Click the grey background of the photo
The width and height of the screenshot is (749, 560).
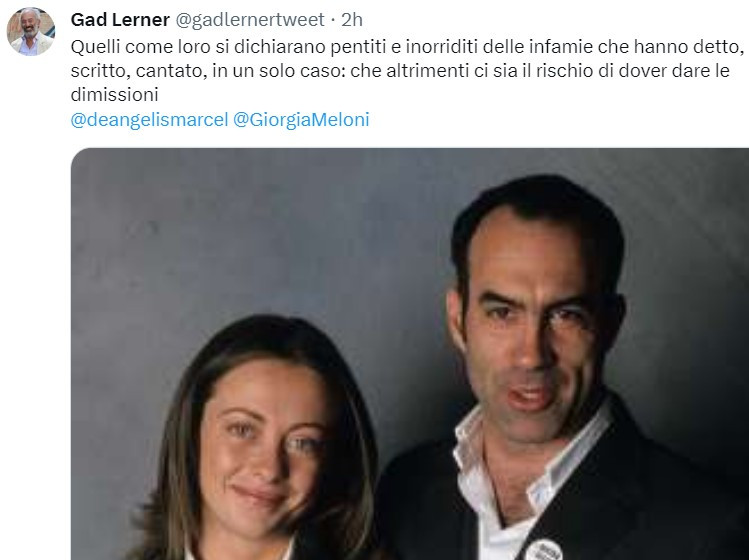pos(239,229)
